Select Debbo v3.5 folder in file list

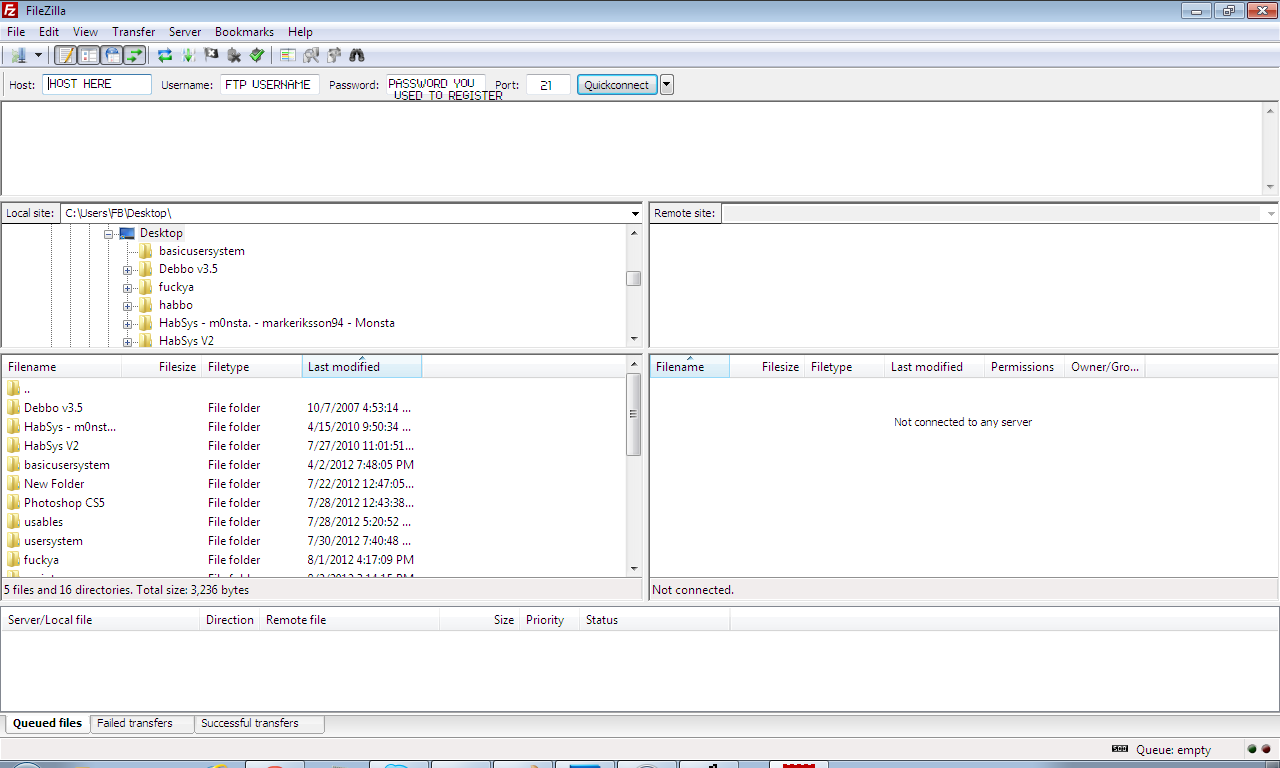[53, 408]
